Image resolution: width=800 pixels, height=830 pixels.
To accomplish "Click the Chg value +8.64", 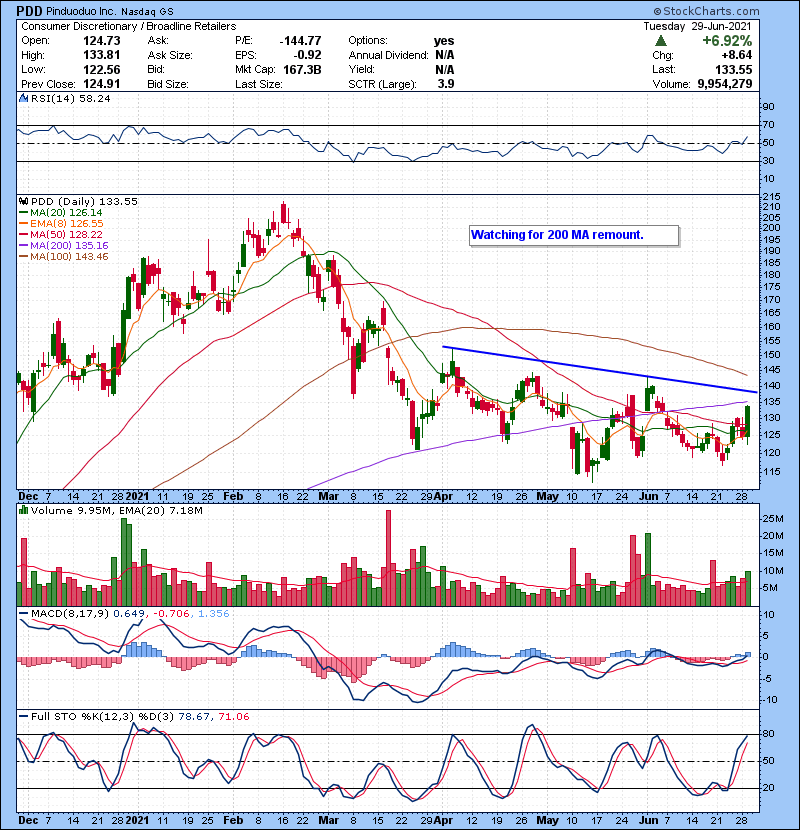I will 736,55.
